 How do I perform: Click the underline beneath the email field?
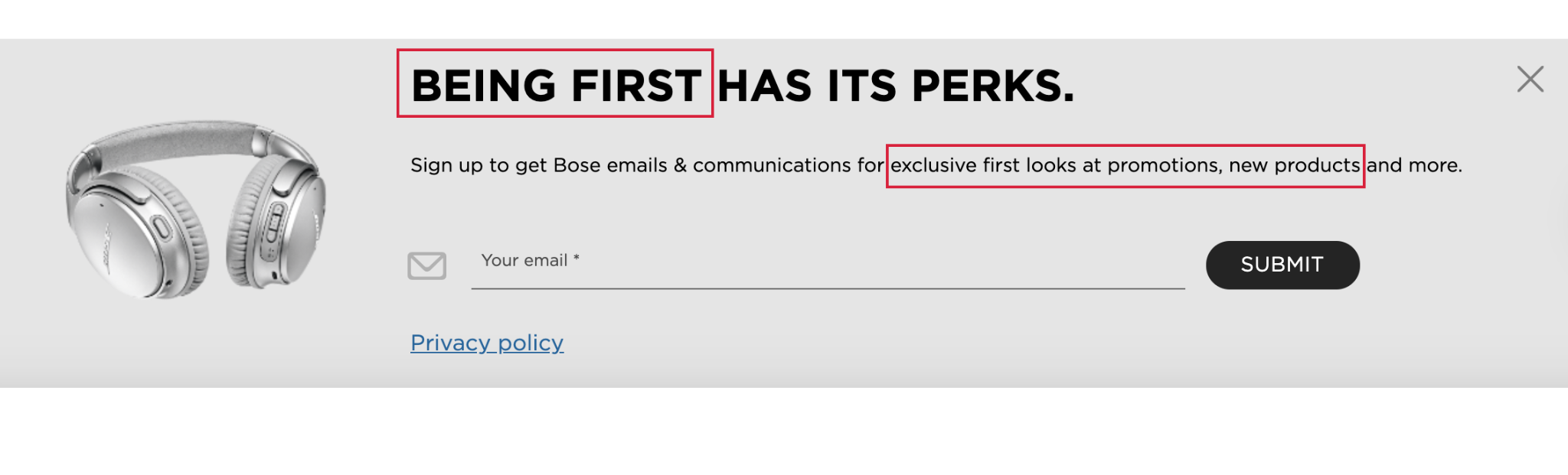tap(827, 288)
